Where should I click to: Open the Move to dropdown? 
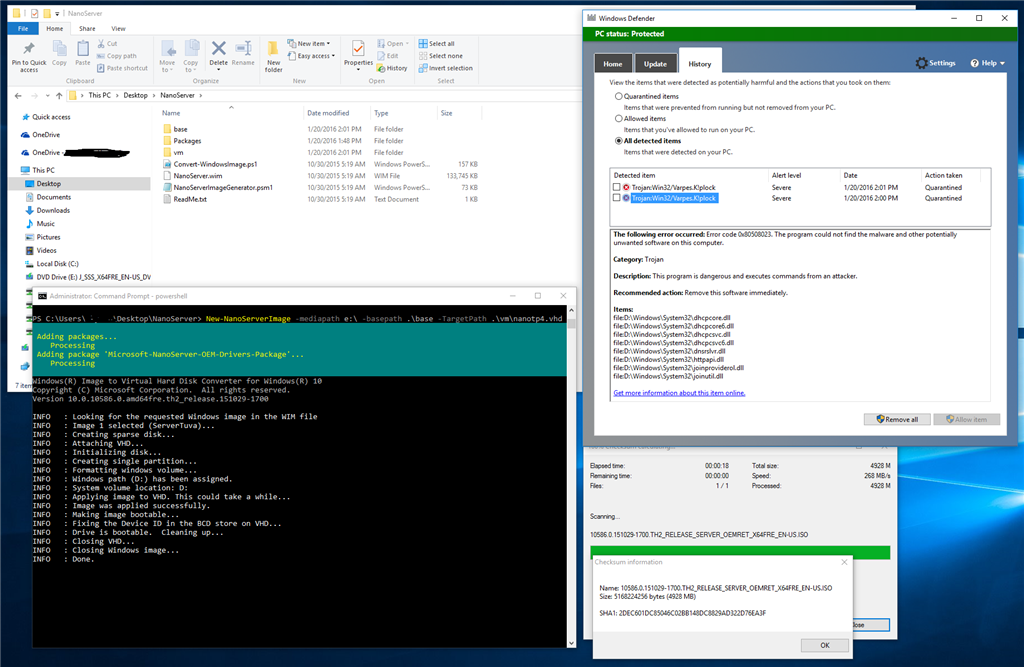[x=167, y=56]
